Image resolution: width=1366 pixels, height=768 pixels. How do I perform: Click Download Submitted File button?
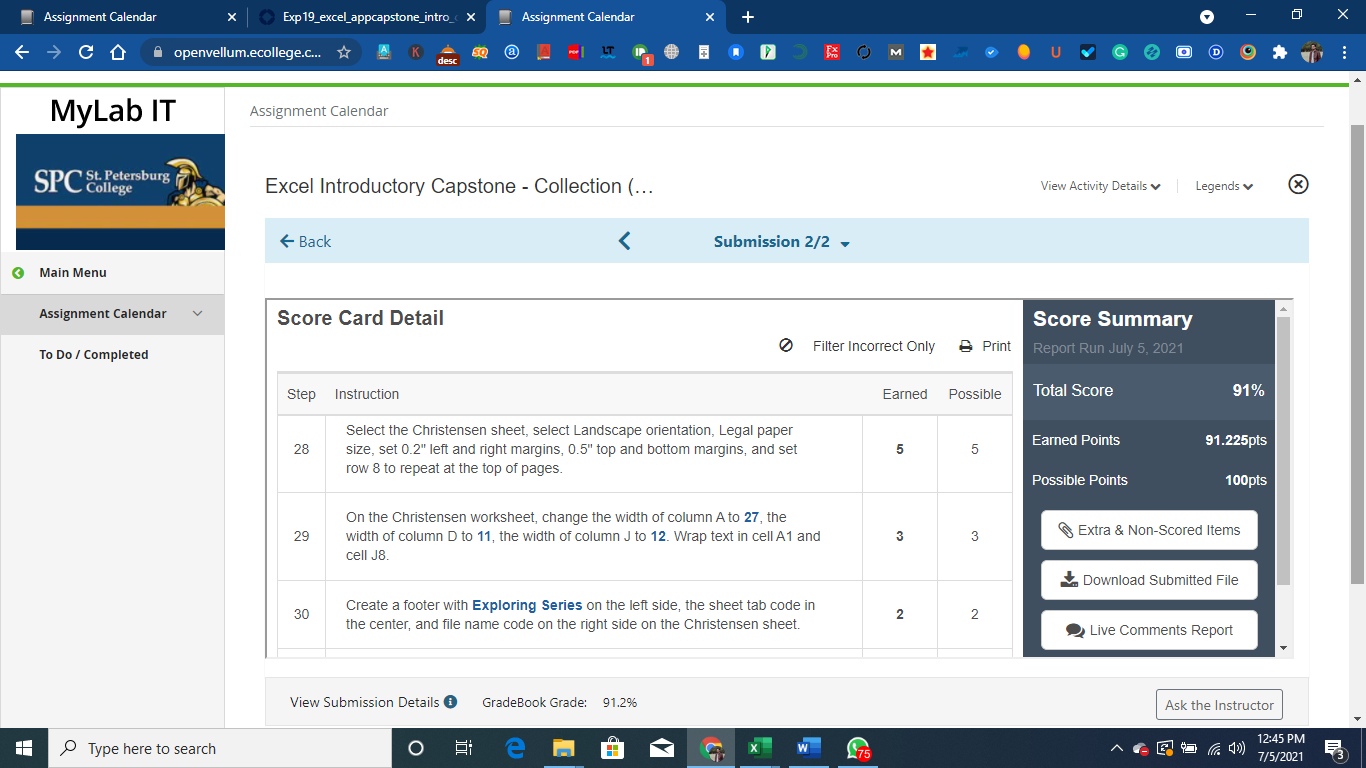[x=1149, y=580]
